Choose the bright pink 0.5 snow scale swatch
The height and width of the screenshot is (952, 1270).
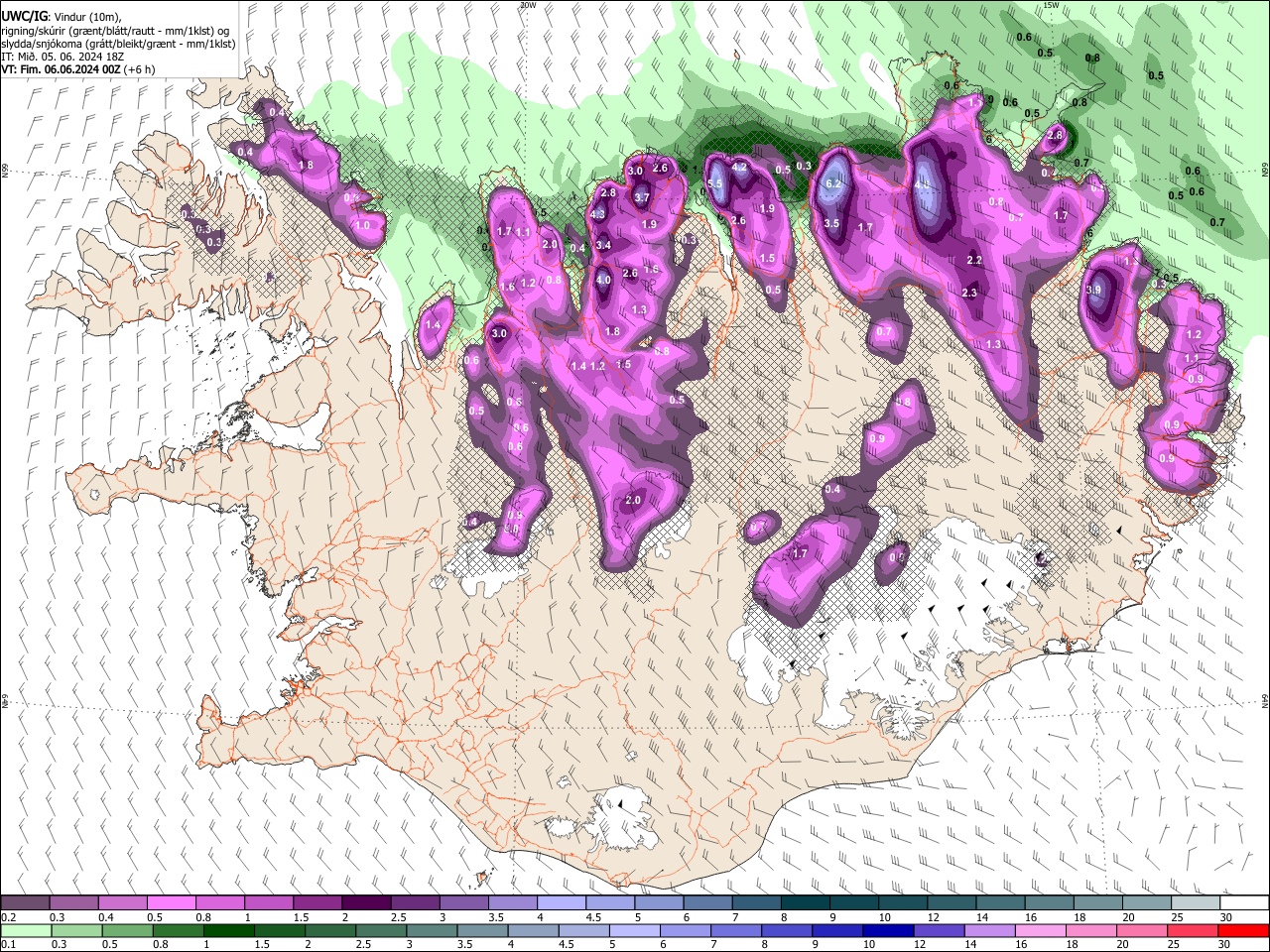tap(171, 903)
